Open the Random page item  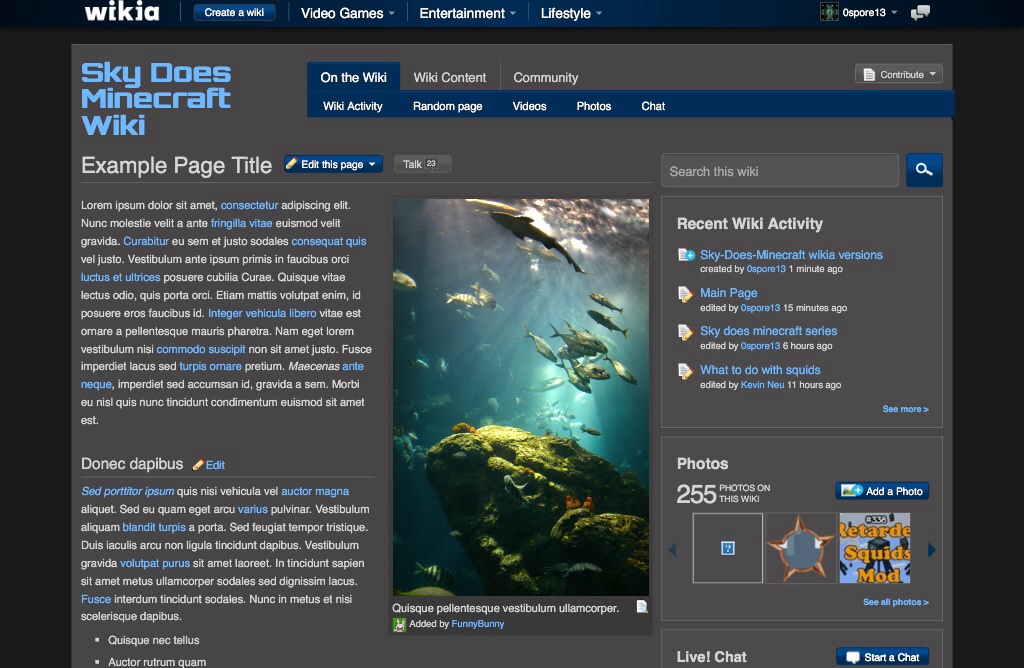pyautogui.click(x=447, y=106)
